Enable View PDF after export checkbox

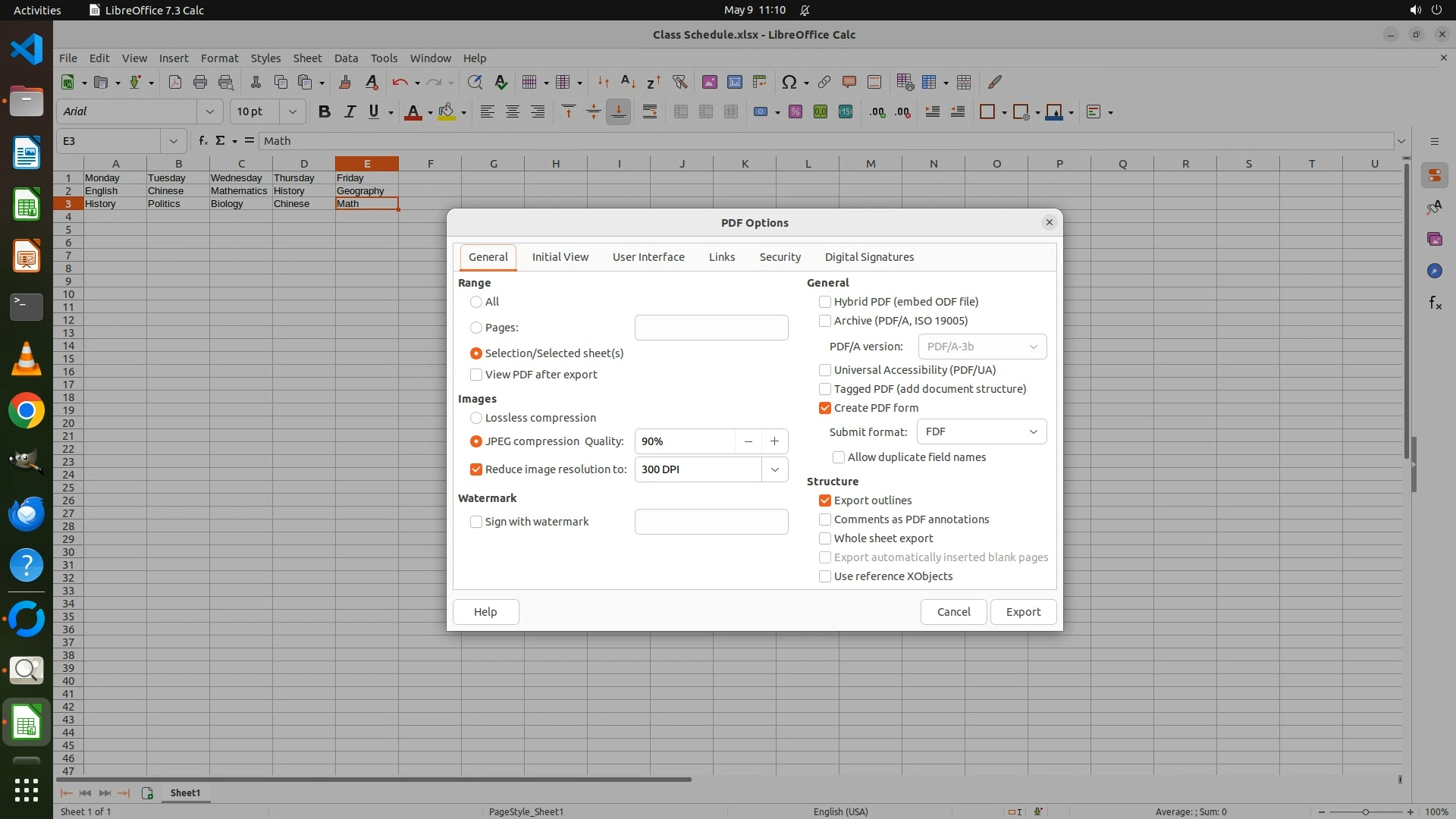coord(476,375)
